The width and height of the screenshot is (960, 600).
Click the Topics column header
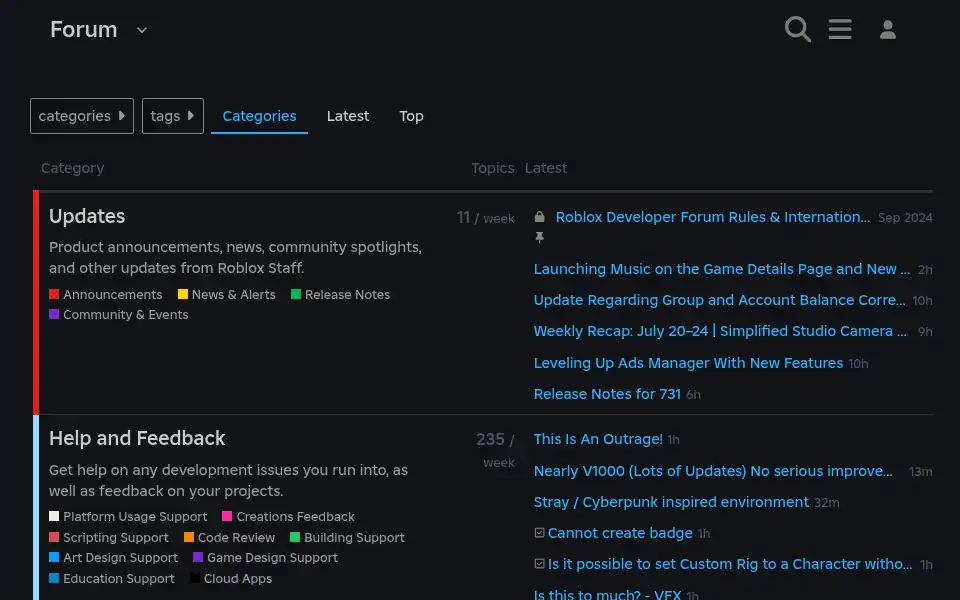pyautogui.click(x=493, y=168)
